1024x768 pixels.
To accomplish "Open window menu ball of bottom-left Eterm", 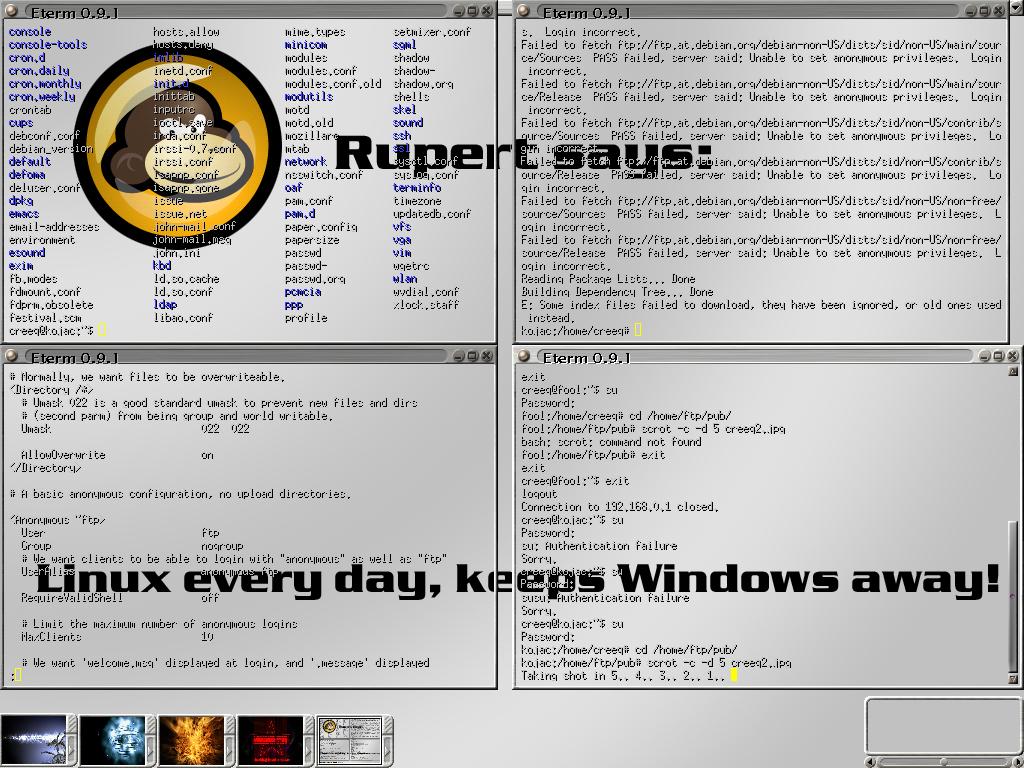I will click(x=10, y=355).
